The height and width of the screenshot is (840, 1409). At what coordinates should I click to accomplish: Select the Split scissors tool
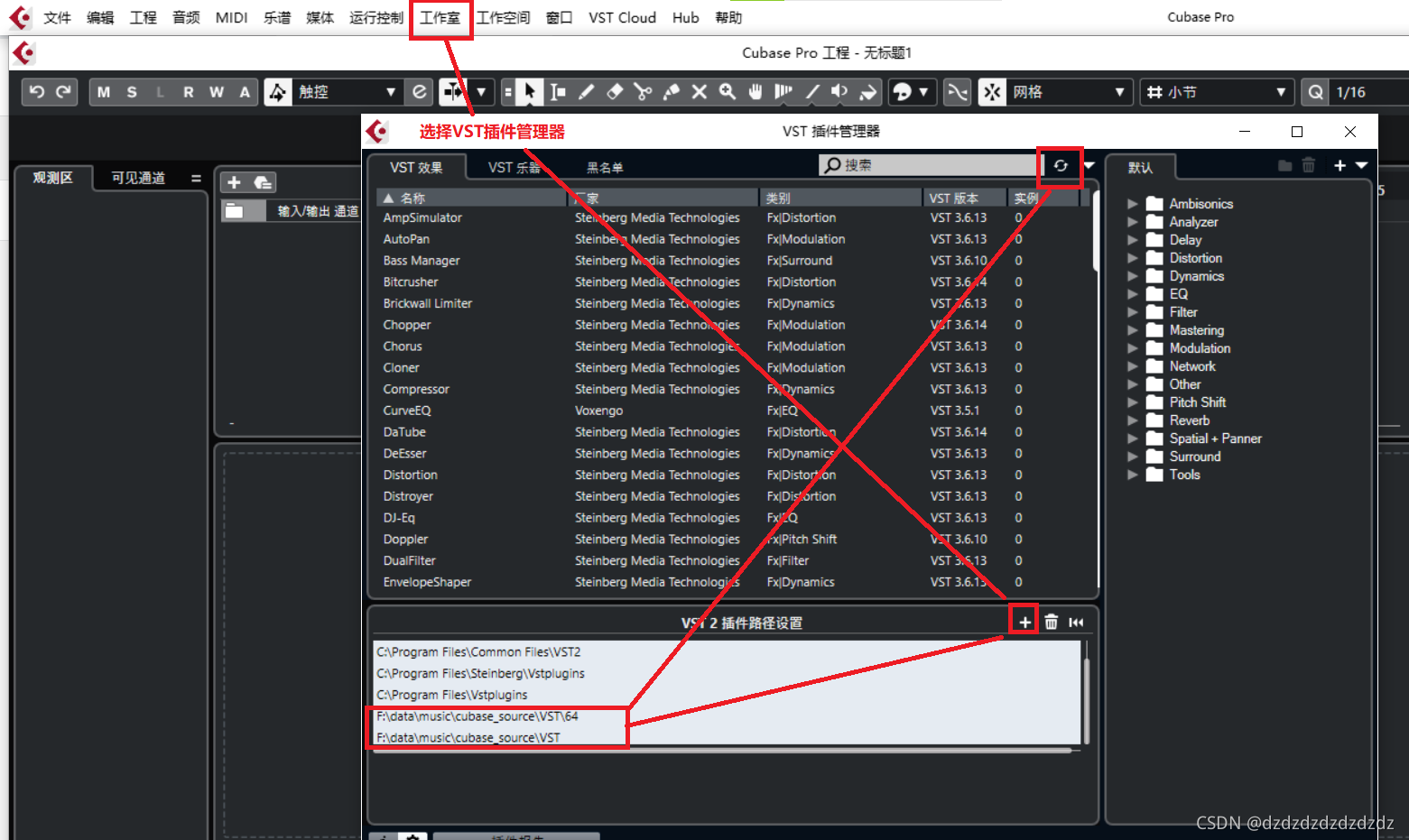click(643, 92)
